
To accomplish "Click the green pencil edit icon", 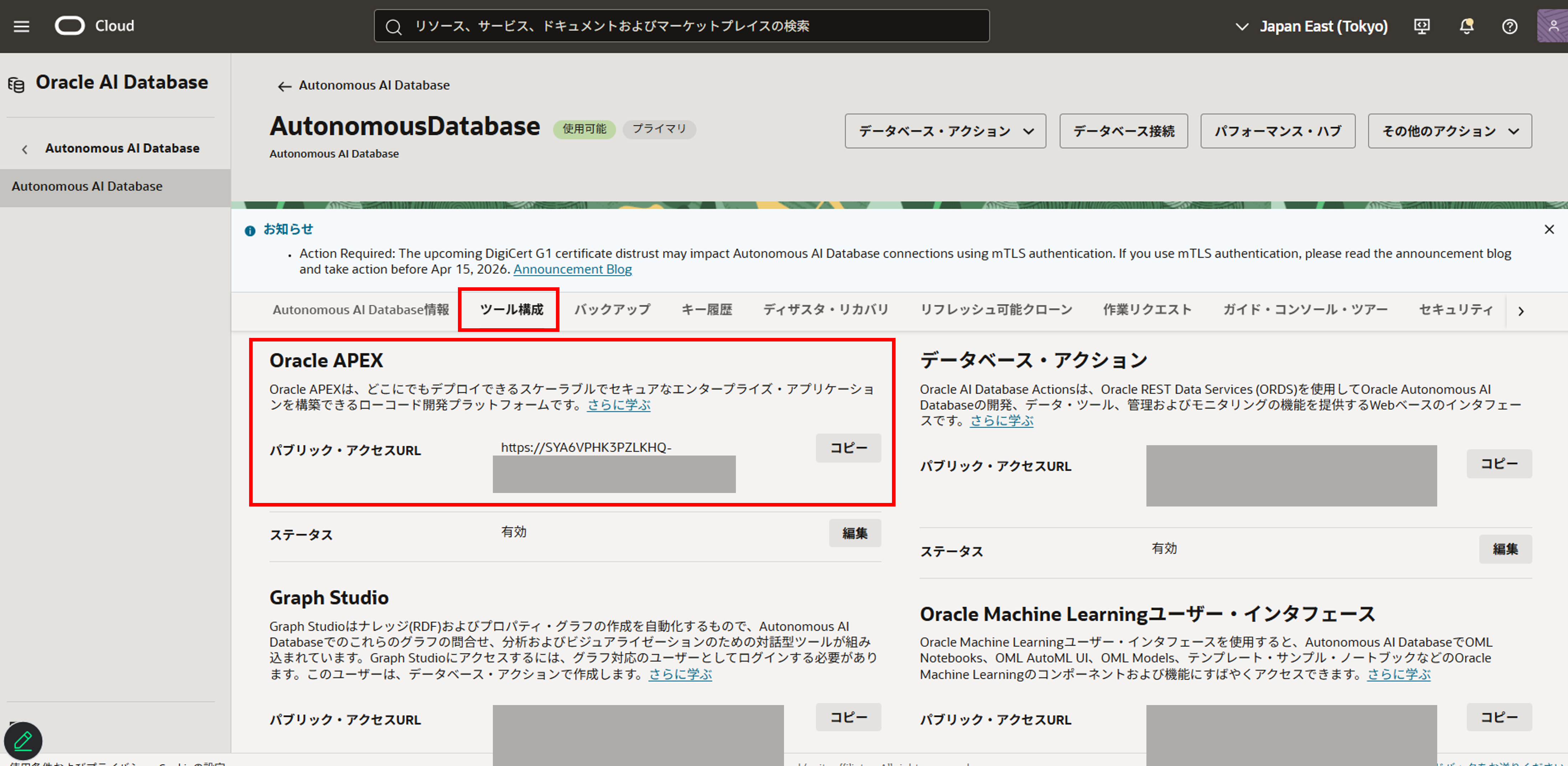I will (23, 740).
